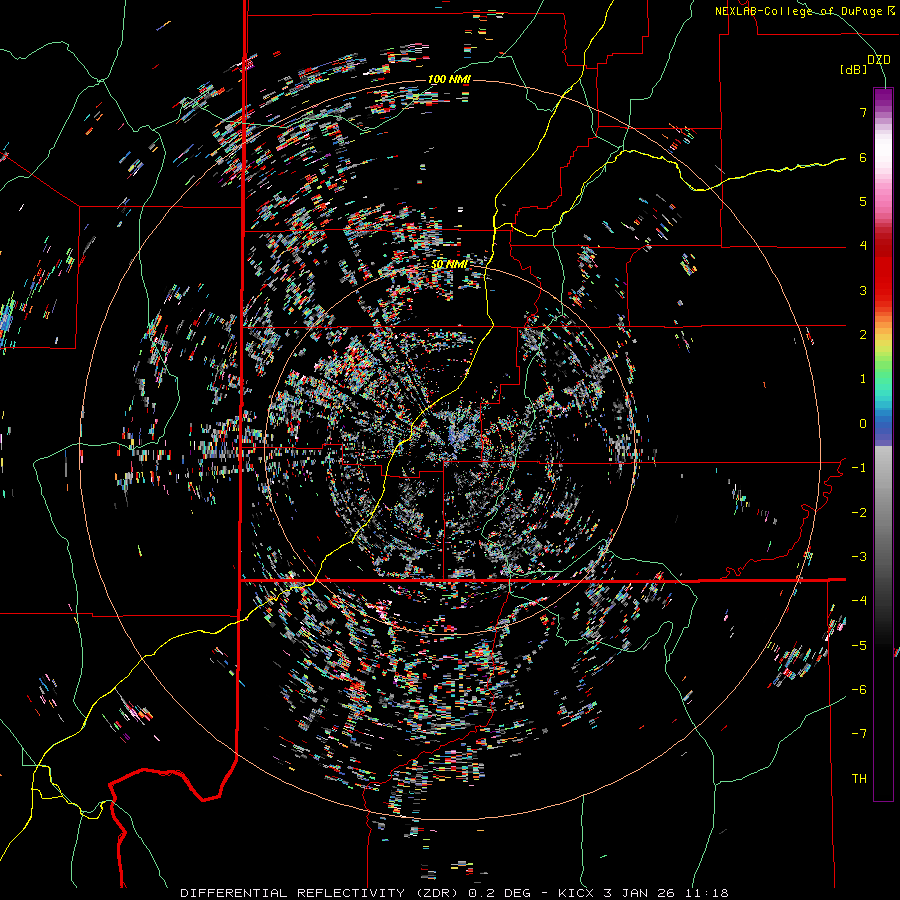
Task: Click the 4 value on color scale
Action: [x=863, y=246]
